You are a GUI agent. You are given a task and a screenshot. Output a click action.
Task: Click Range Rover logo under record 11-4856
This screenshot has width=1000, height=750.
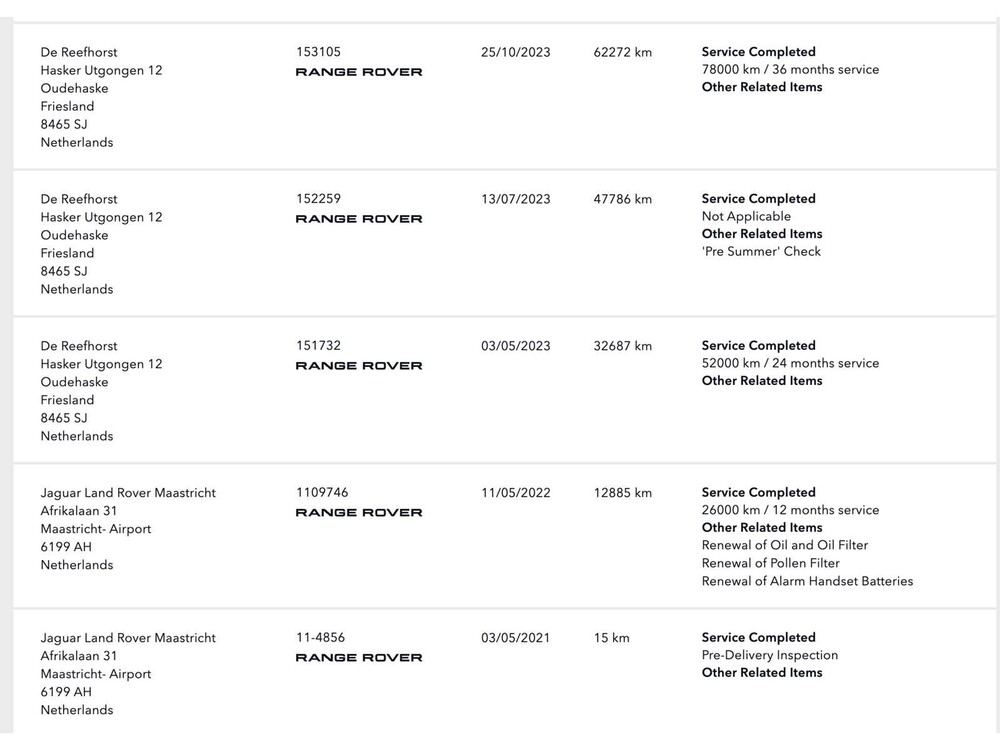coord(359,658)
